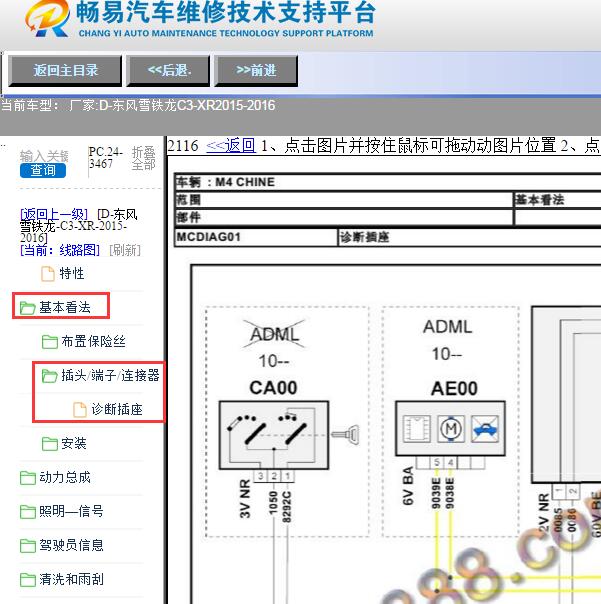
Task: Go back with the <<后退 button
Action: 169,70
